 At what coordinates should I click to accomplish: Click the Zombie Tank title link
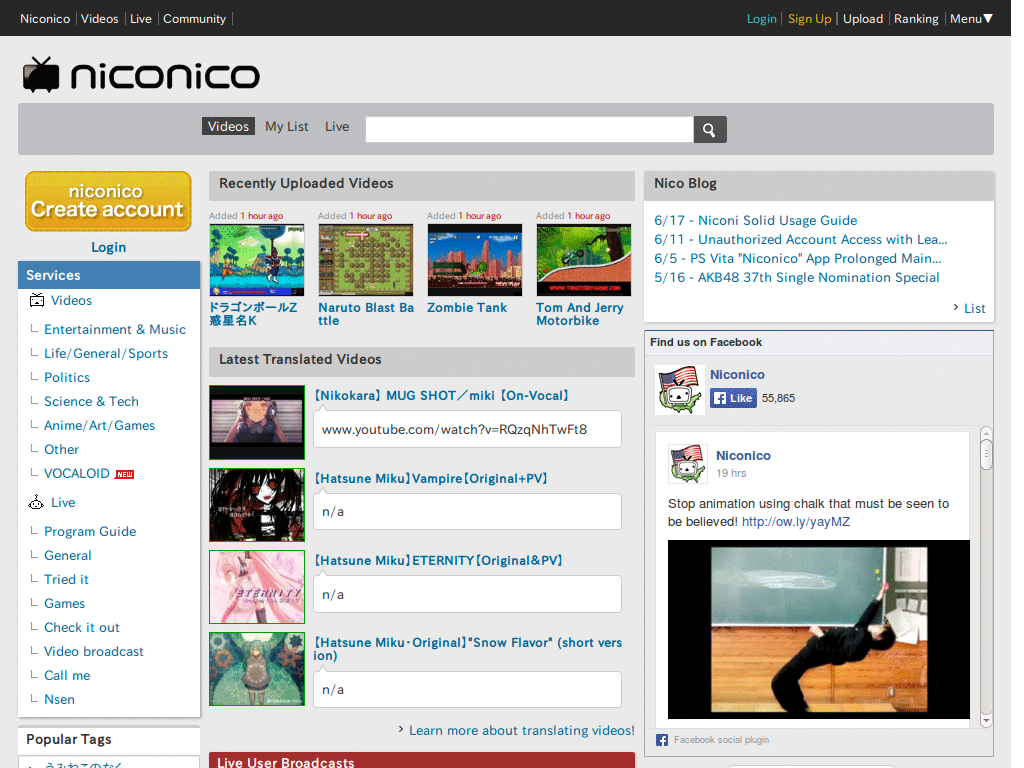pyautogui.click(x=467, y=308)
